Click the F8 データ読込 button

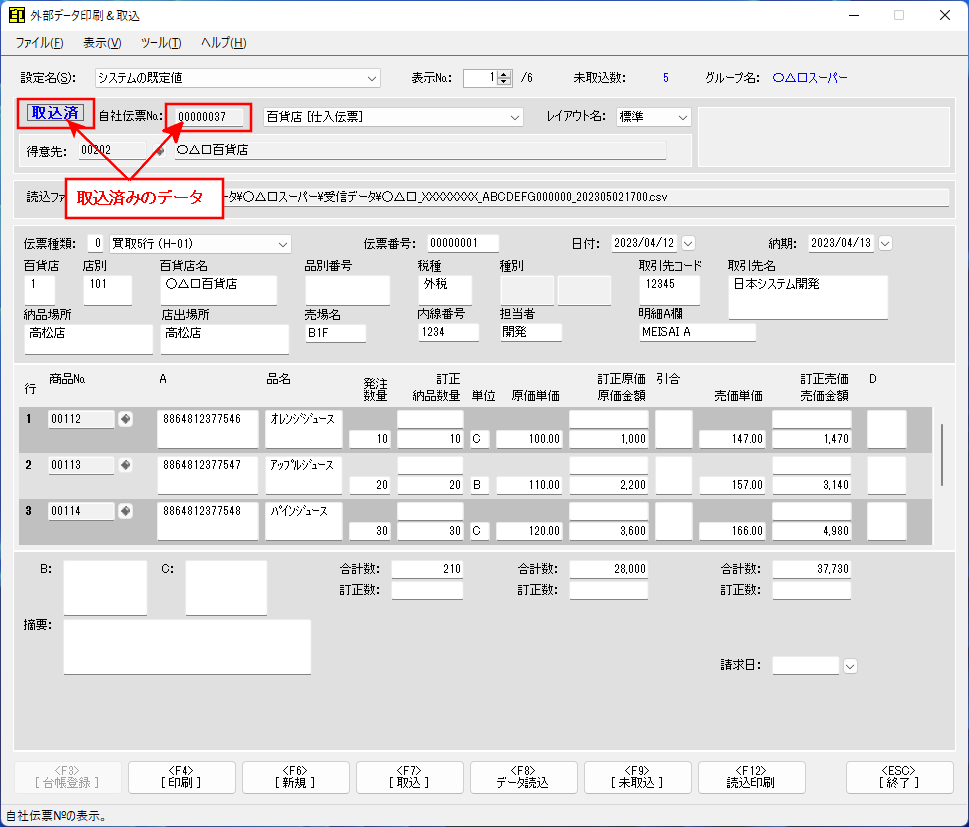(x=523, y=777)
